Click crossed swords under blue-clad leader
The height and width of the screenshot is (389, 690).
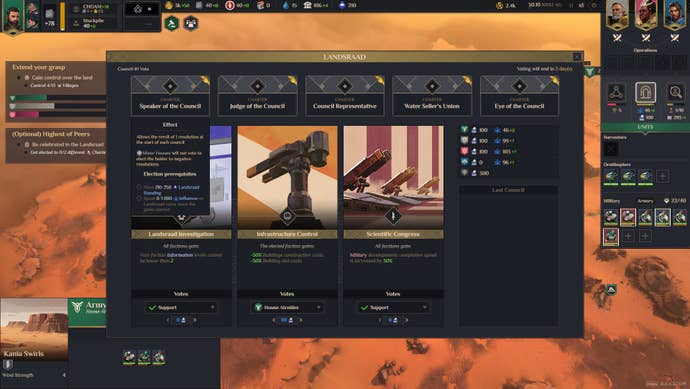(675, 38)
